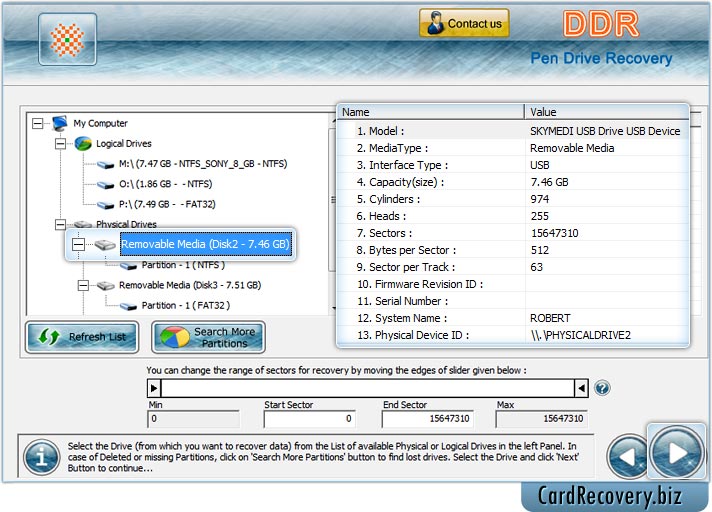Click the '2. MediaType :' row
The height and width of the screenshot is (512, 712).
click(x=513, y=148)
